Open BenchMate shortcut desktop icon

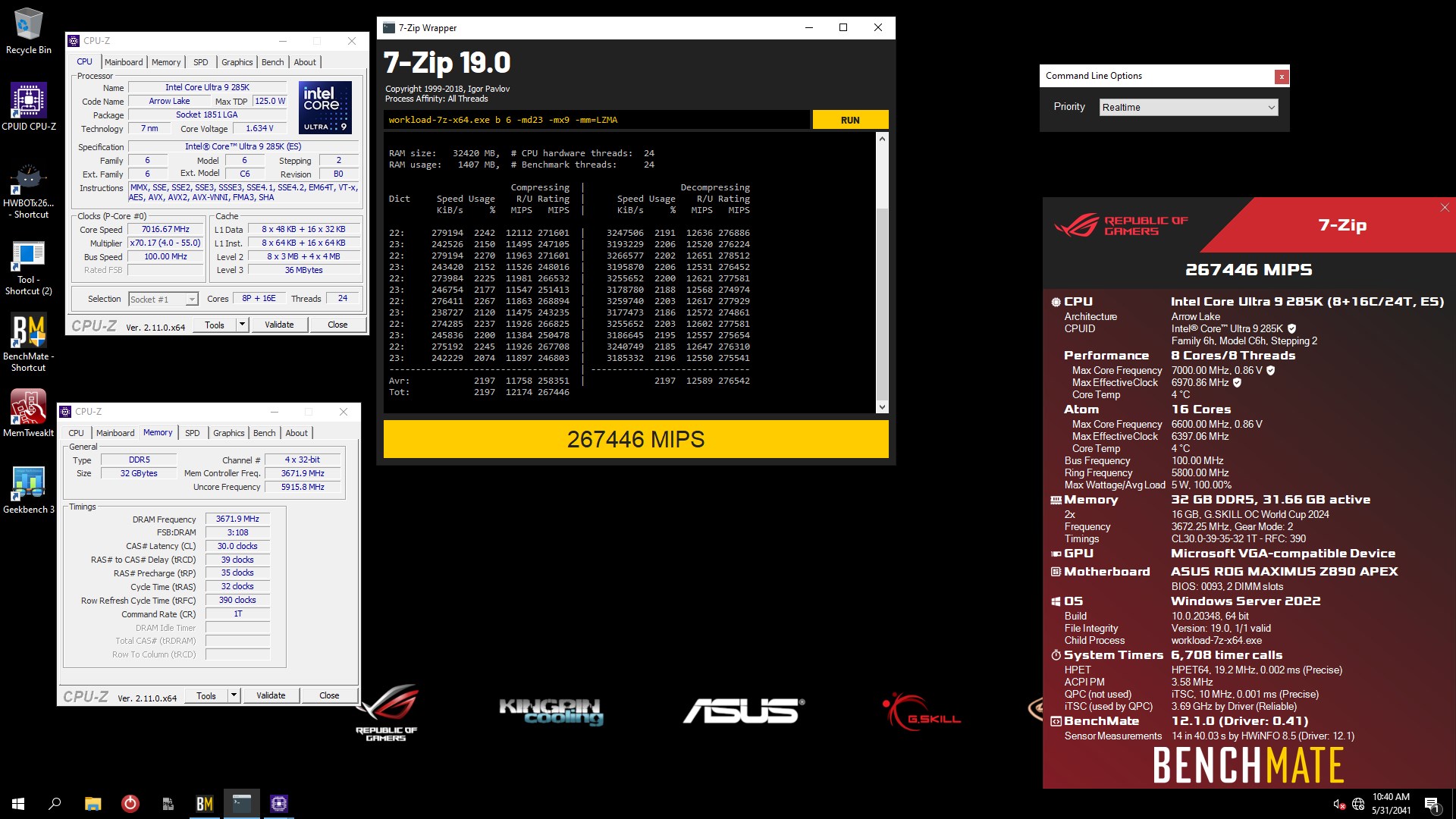pyautogui.click(x=29, y=343)
